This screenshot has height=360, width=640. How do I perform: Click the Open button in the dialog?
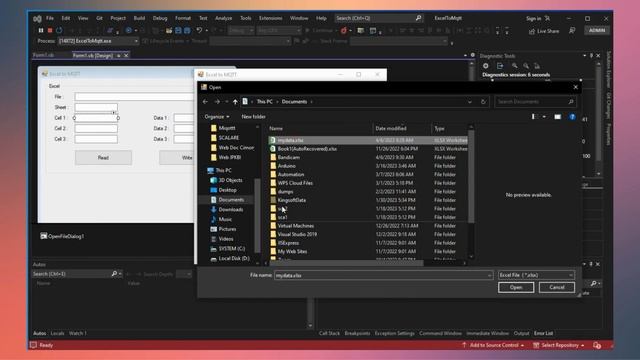tap(516, 287)
